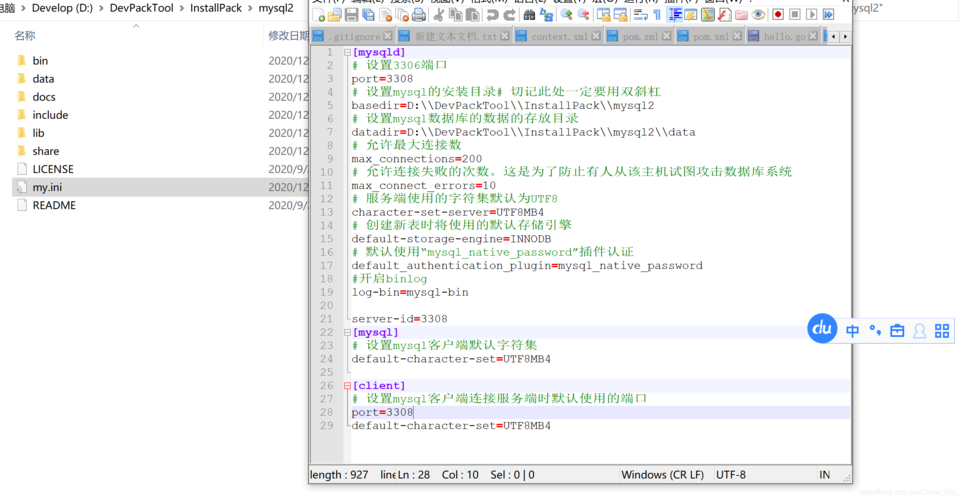This screenshot has width=964, height=500.
Task: Click the Print toolbar icon
Action: click(x=419, y=15)
